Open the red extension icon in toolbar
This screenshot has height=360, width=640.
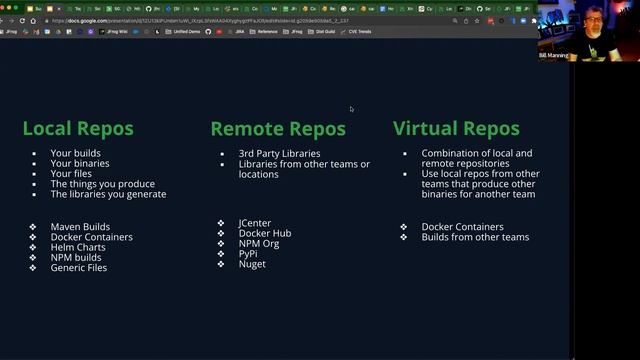coord(490,21)
